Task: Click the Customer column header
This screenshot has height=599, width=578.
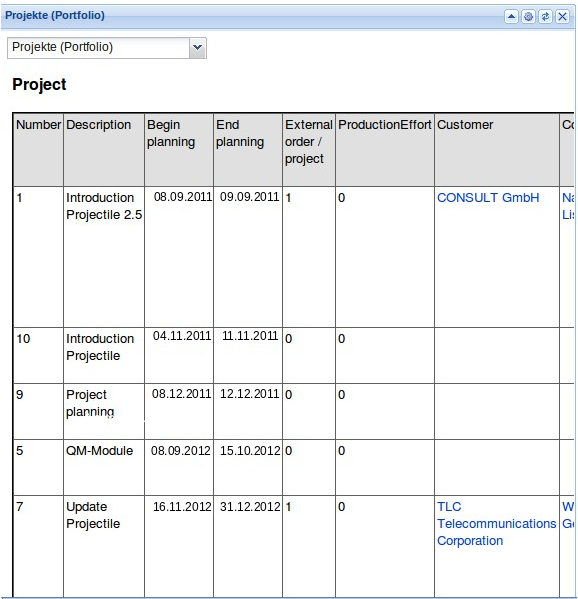Action: pos(497,149)
